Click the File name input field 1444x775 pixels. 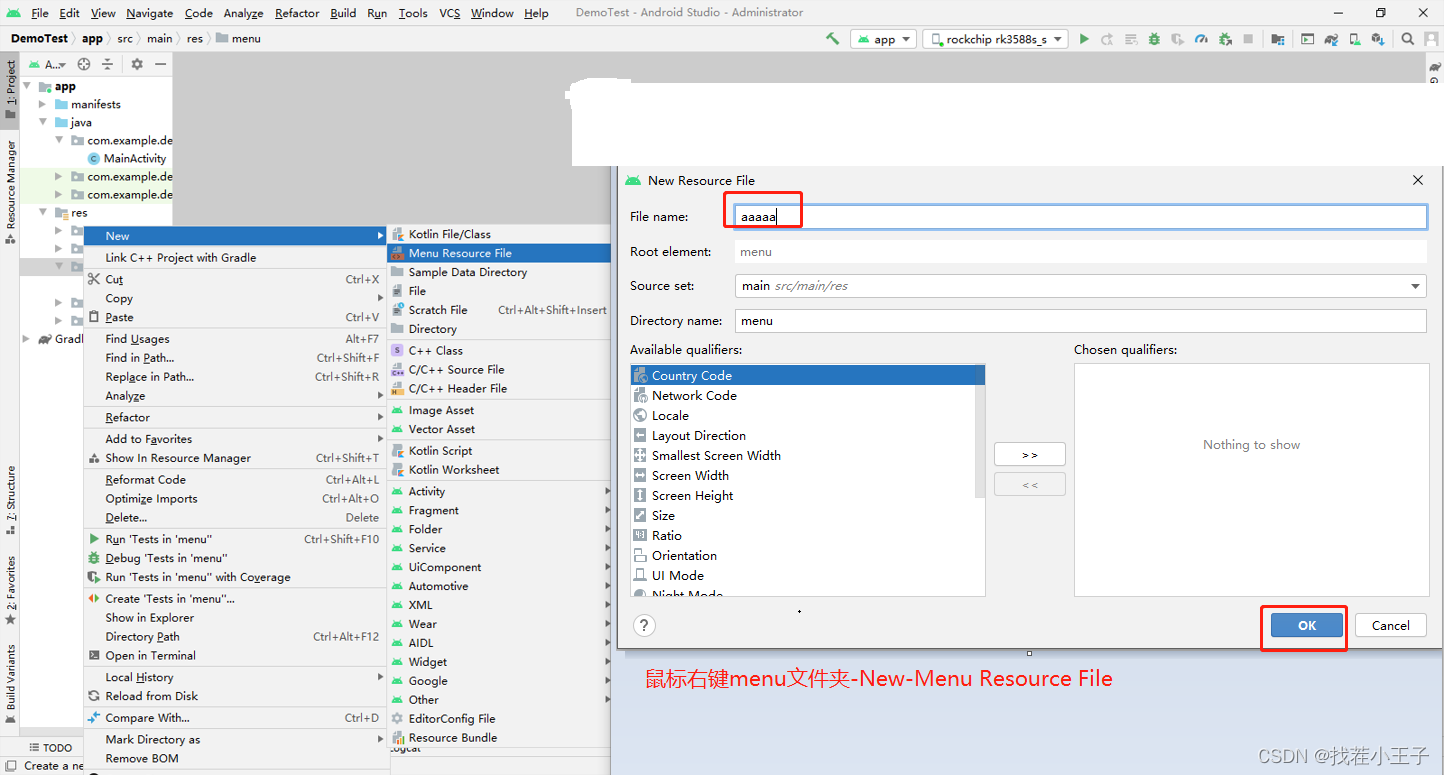coord(1080,217)
